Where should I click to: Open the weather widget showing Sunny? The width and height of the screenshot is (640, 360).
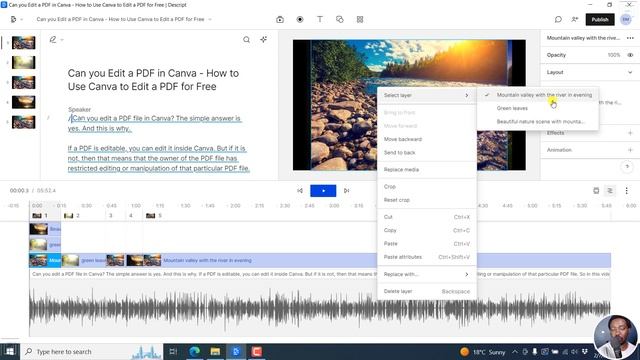click(x=482, y=351)
